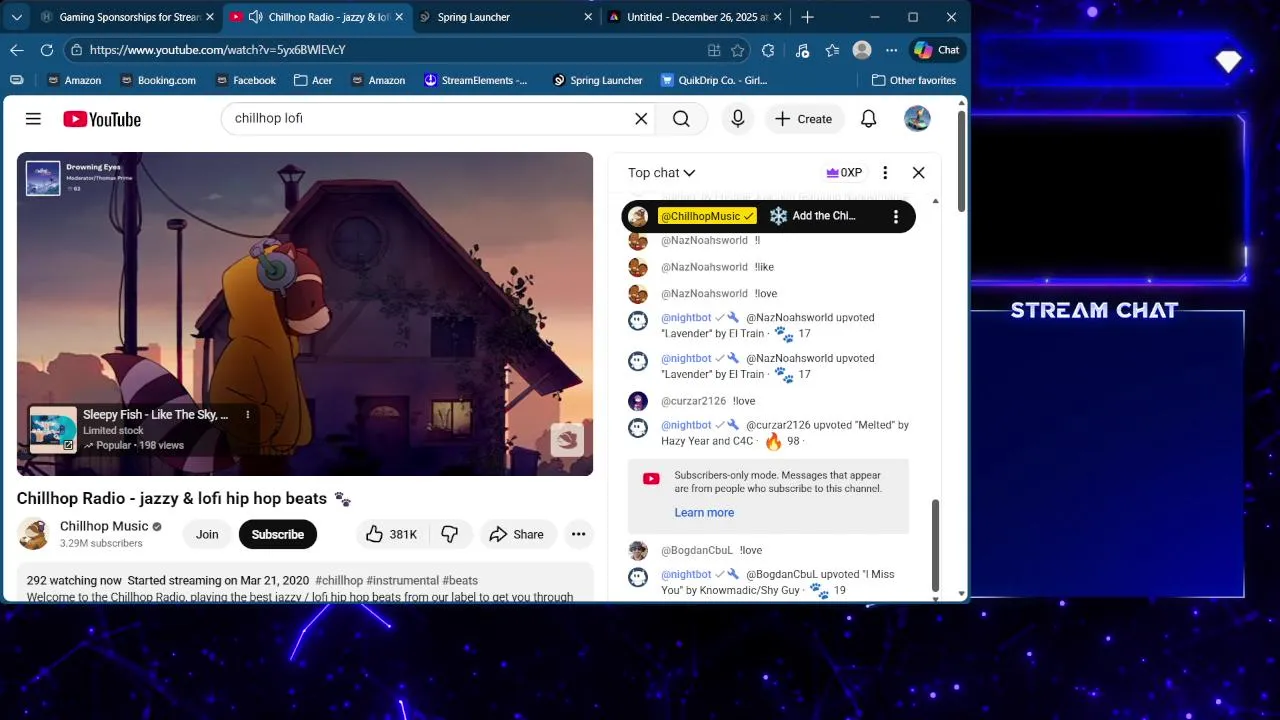Viewport: 1280px width, 720px height.
Task: Open the StreamElements bookmark
Action: click(x=476, y=80)
